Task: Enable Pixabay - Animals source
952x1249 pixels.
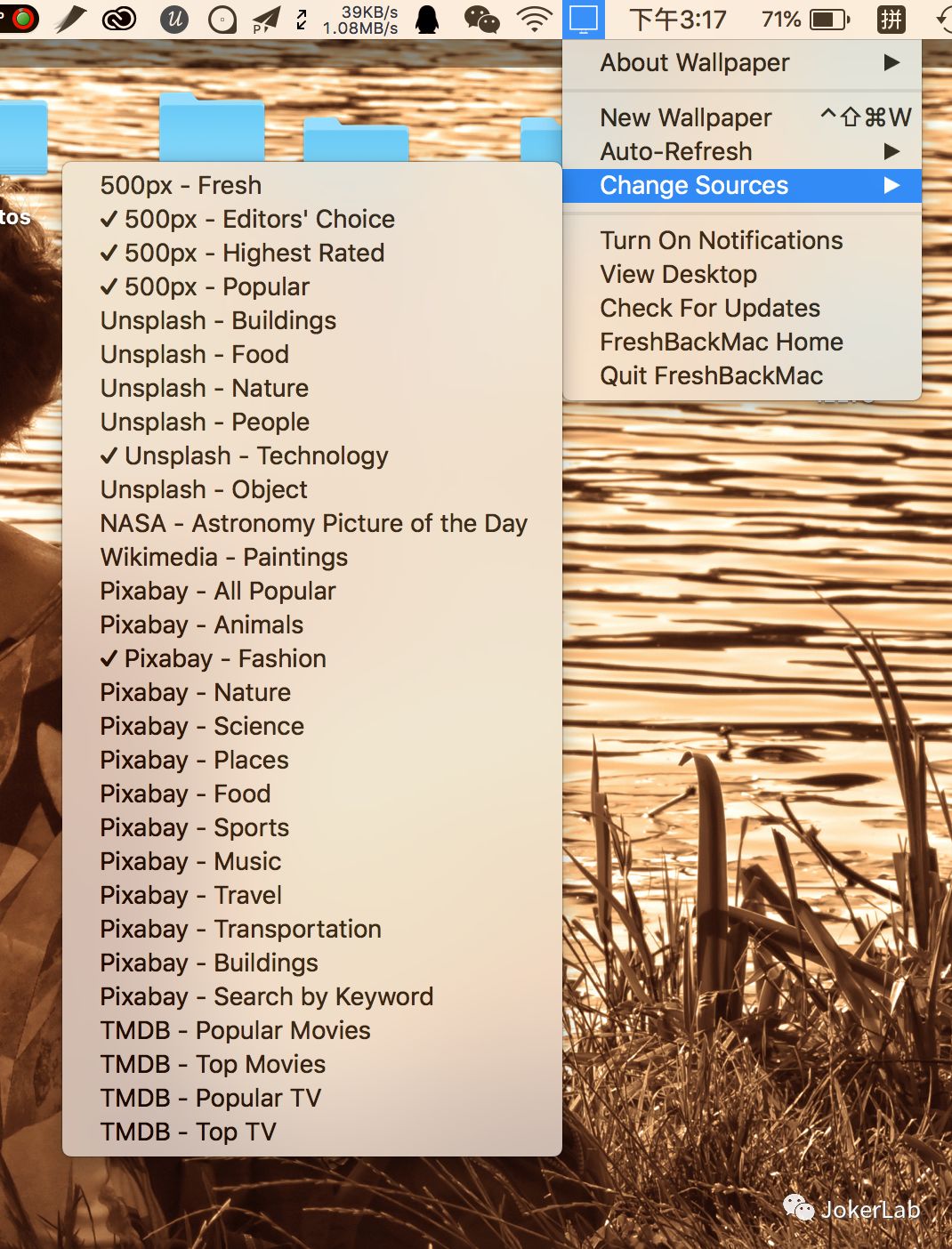Action: 312,624
